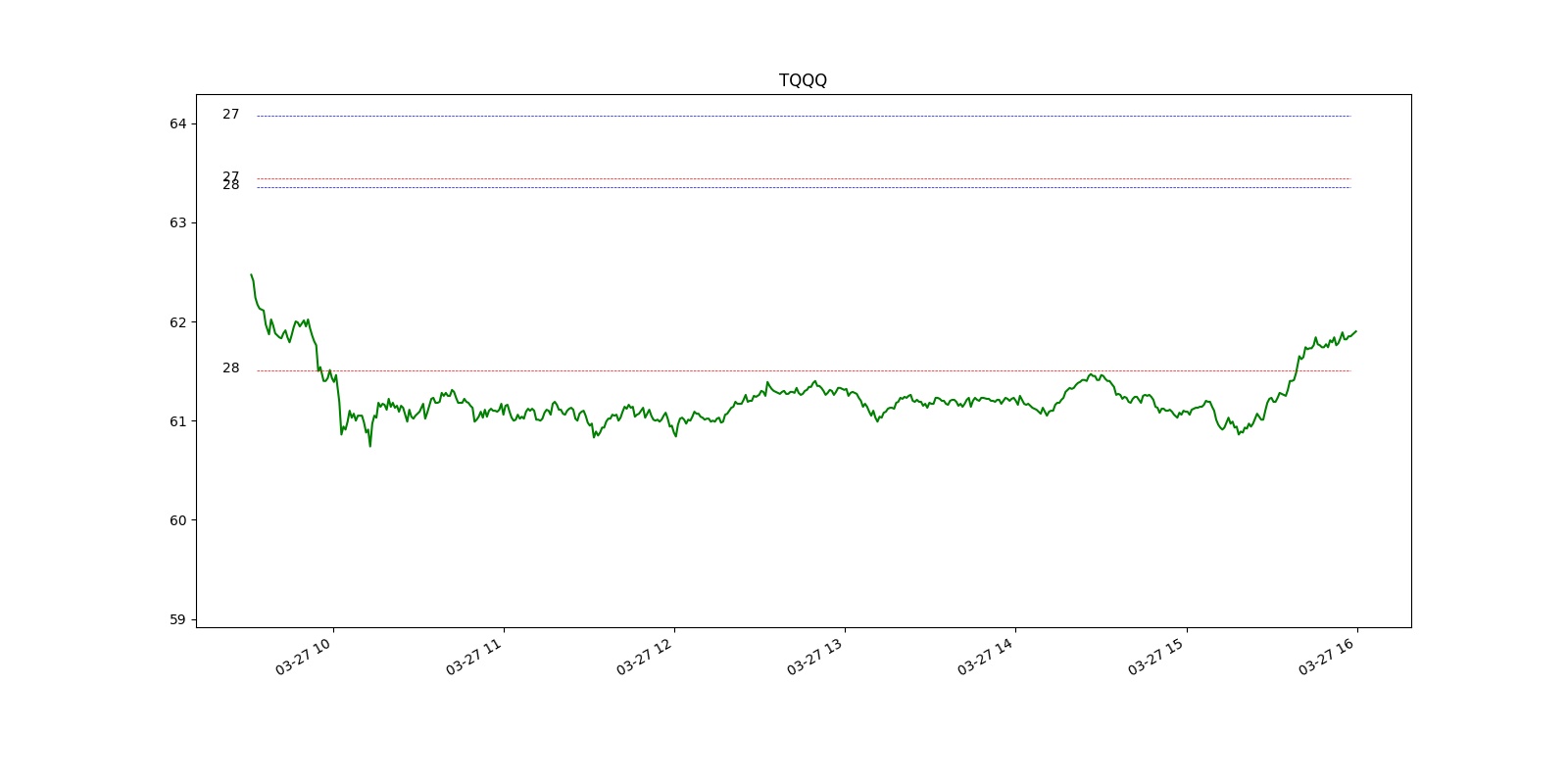Click the red dashed line near 61.5
Screen dimensions: 1568x784
[804, 371]
